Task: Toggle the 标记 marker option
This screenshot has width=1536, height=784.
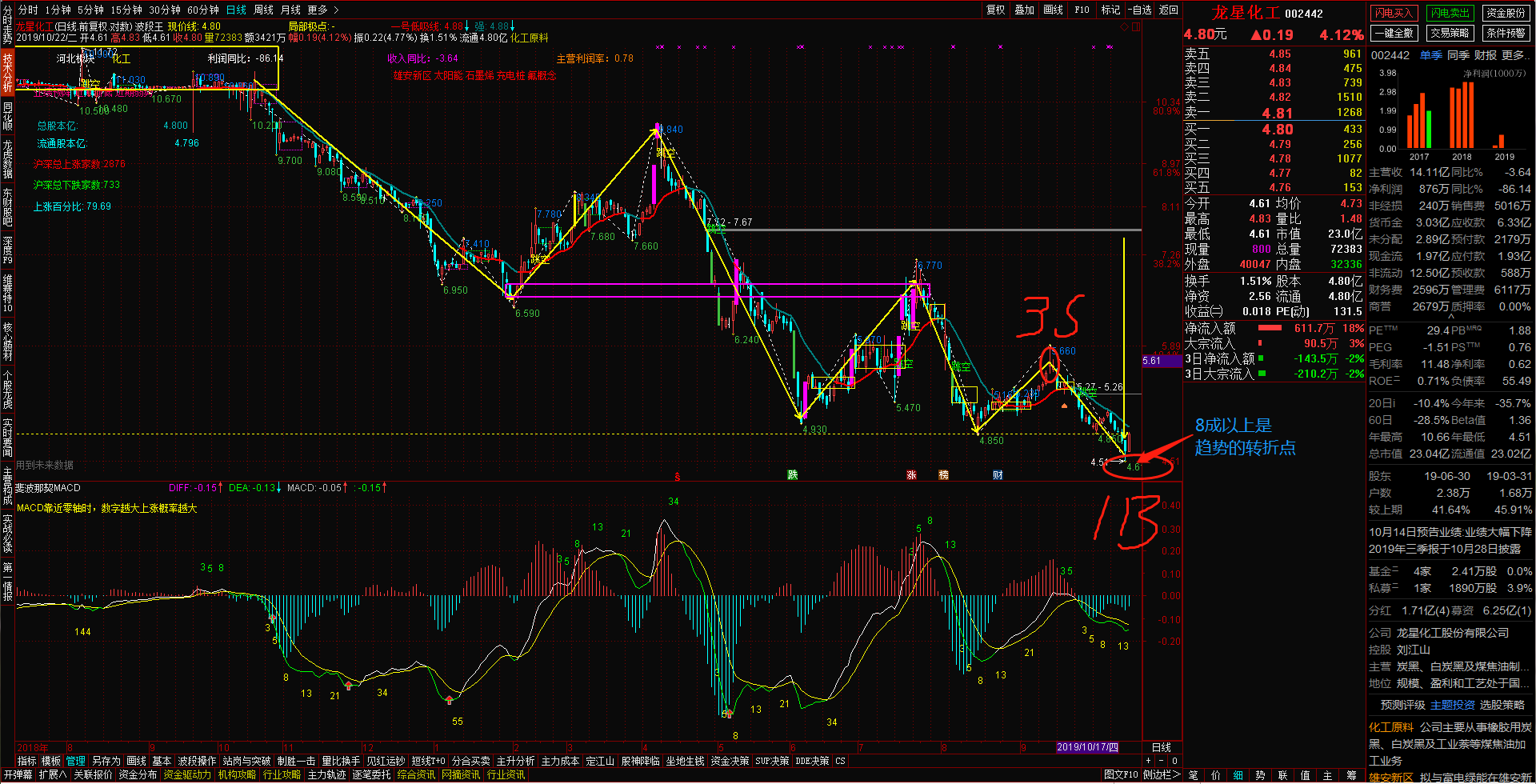Action: 1110,10
